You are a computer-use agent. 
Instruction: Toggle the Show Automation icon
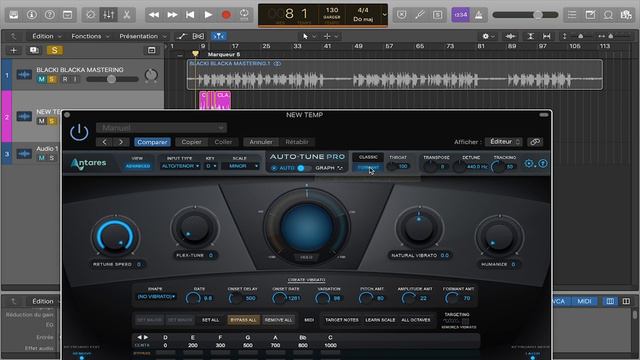coord(182,36)
